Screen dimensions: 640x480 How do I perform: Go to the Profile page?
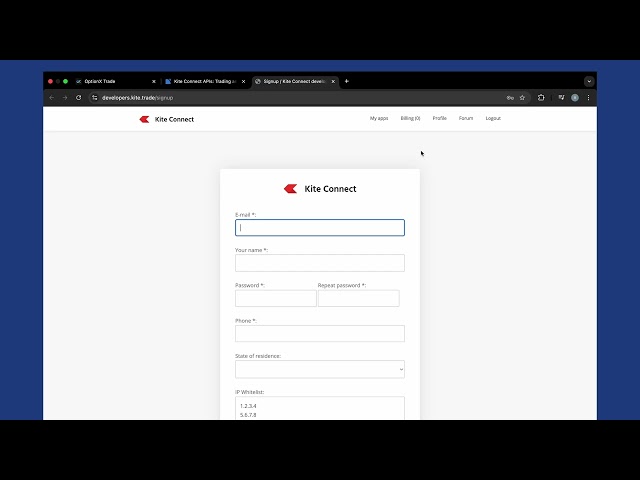(440, 118)
